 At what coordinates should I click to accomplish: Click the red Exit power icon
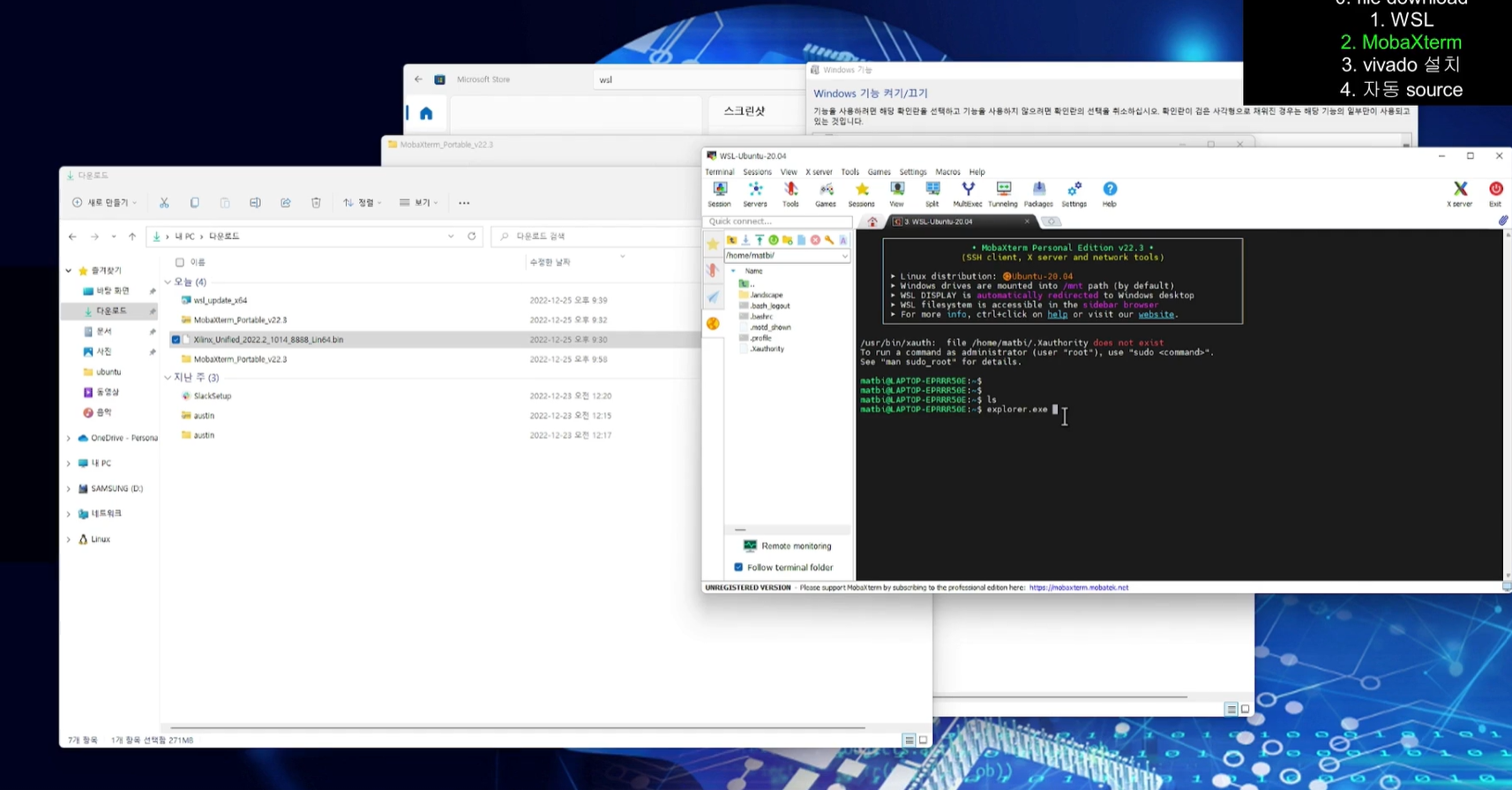(x=1495, y=193)
